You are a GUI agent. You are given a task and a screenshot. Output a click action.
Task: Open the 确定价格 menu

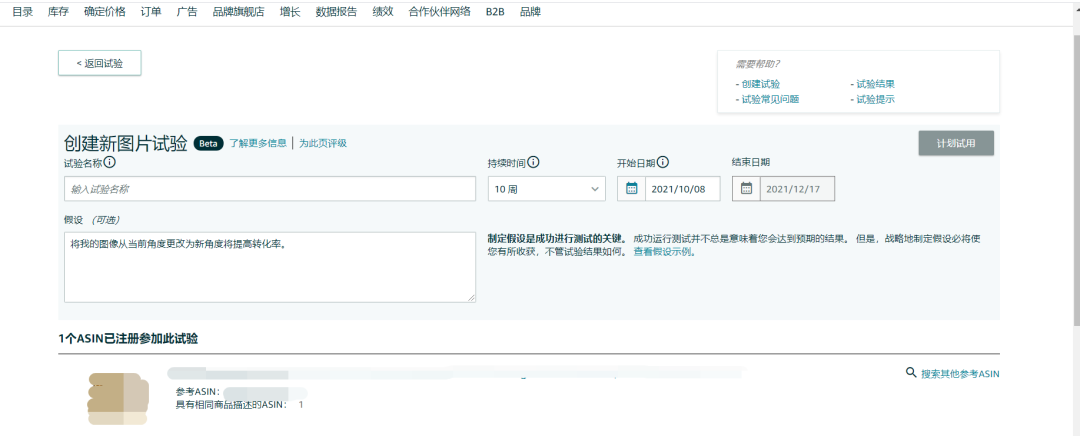tap(105, 12)
